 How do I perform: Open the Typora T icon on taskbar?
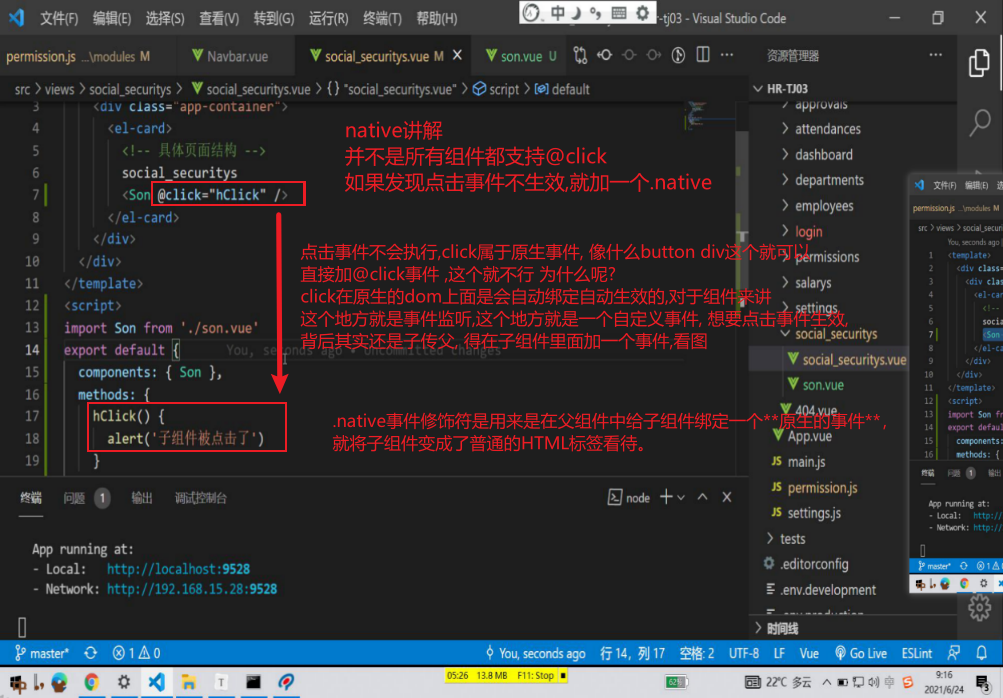pos(221,683)
